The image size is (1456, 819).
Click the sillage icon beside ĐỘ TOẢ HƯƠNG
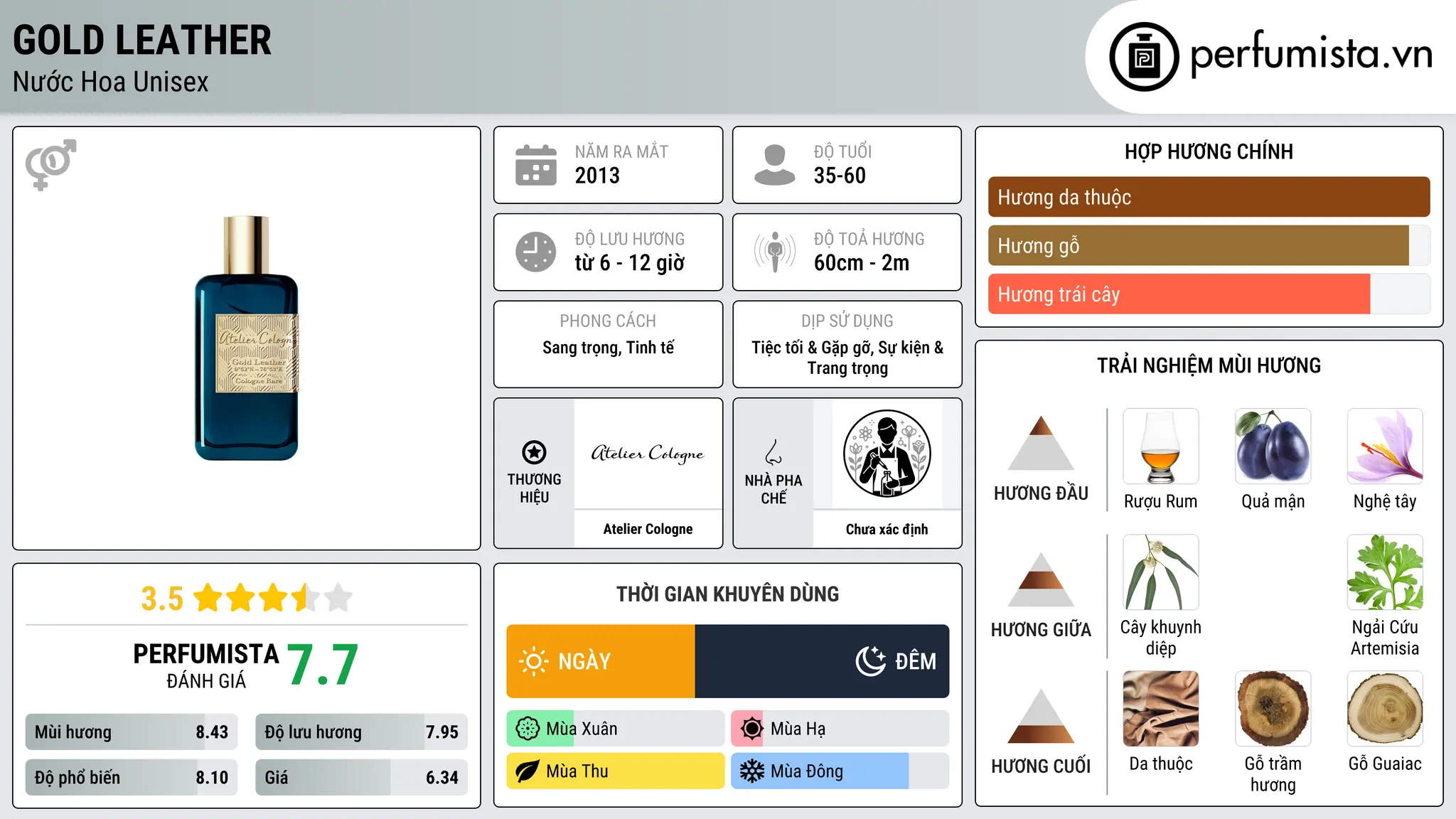(x=775, y=252)
